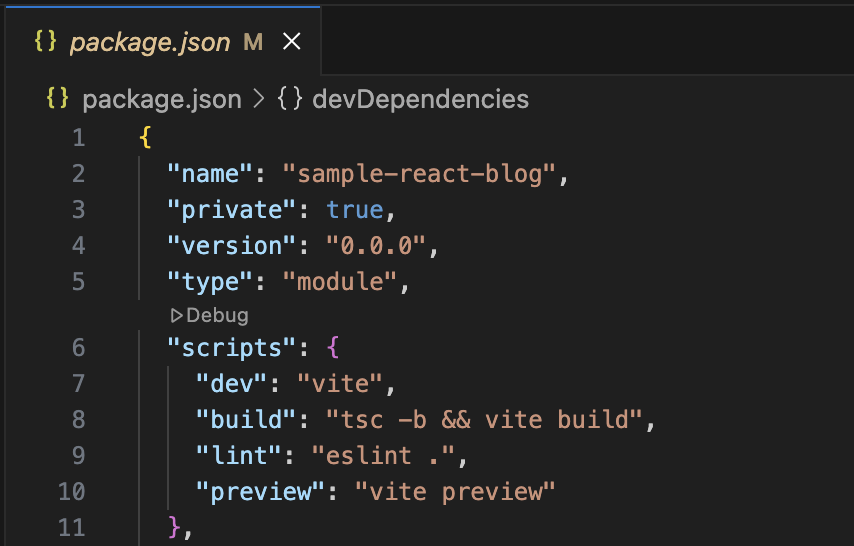Select the package.json tab title
Viewport: 854px width, 546px height.
(150, 41)
